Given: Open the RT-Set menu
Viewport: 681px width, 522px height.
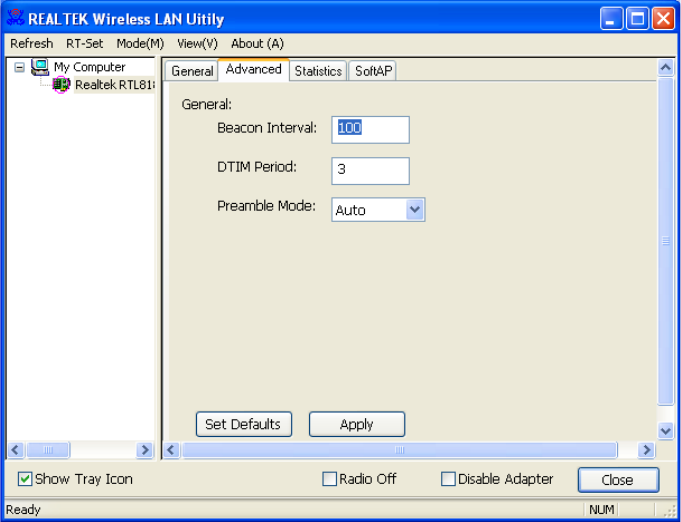Looking at the screenshot, I should 85,44.
